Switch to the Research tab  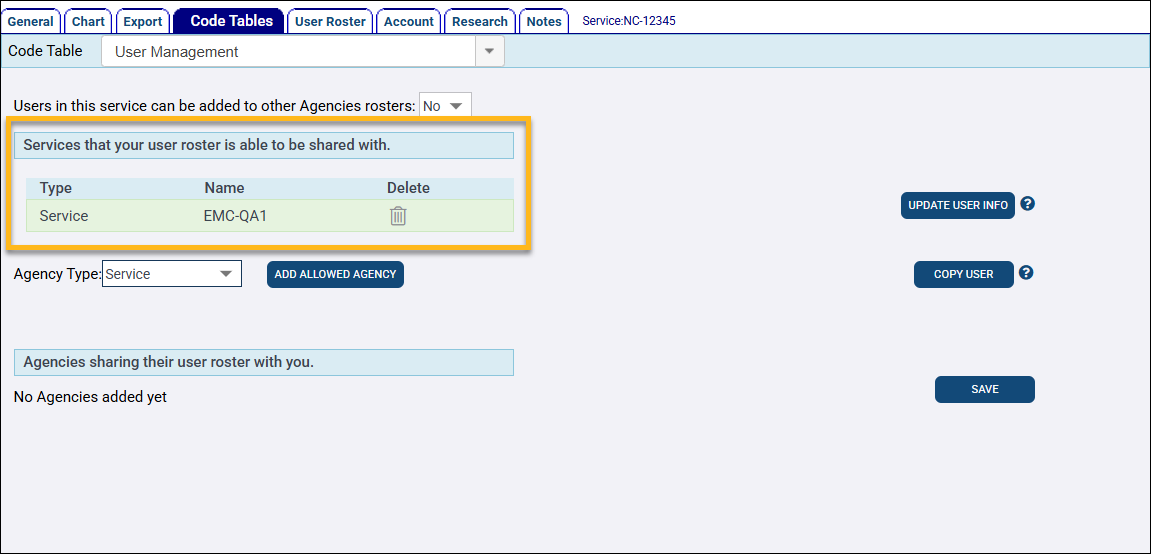pos(479,21)
